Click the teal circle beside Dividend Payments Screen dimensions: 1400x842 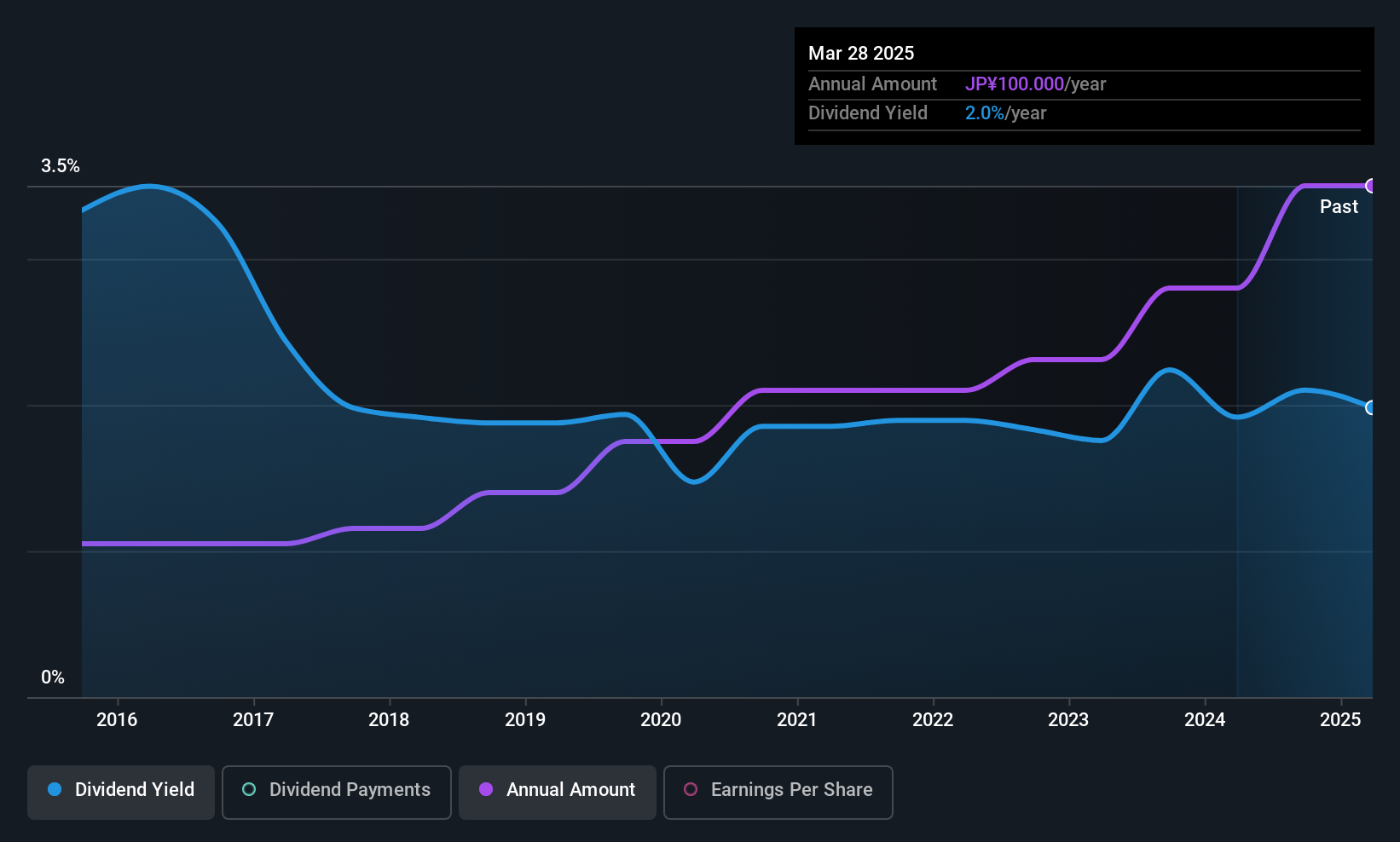[249, 790]
